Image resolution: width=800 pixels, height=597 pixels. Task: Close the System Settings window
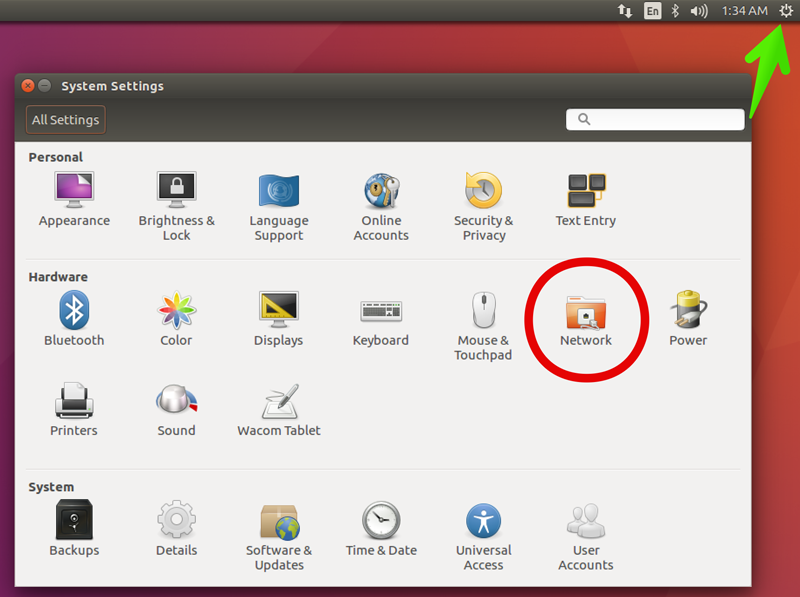pyautogui.click(x=28, y=86)
